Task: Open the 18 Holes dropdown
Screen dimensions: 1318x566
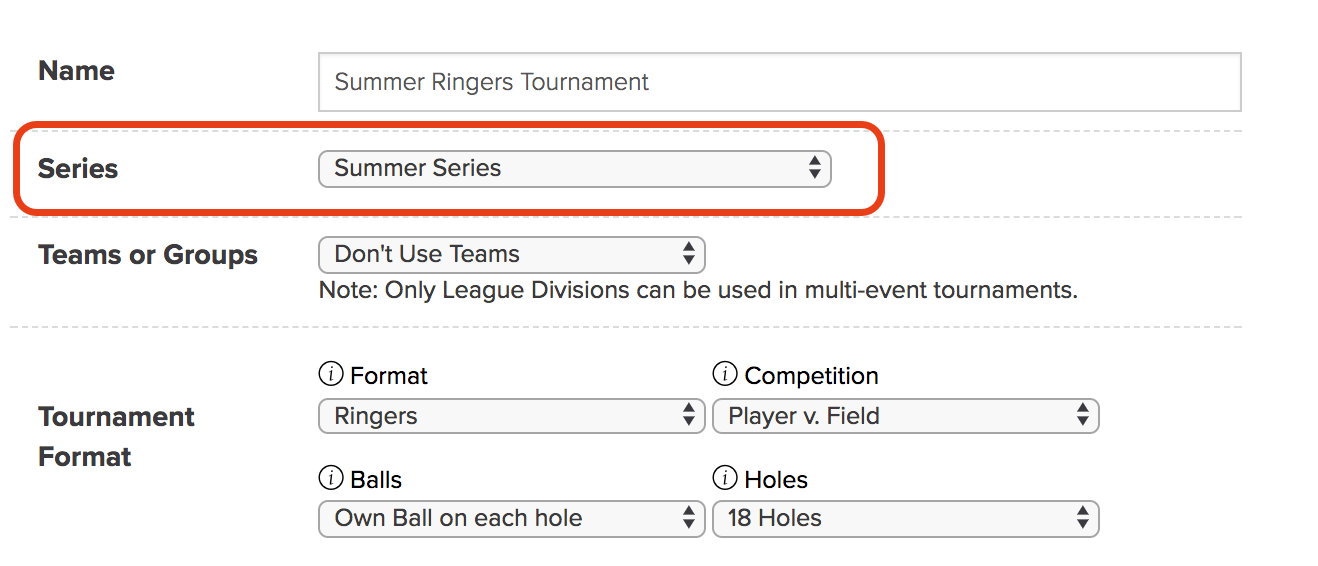Action: pyautogui.click(x=906, y=518)
